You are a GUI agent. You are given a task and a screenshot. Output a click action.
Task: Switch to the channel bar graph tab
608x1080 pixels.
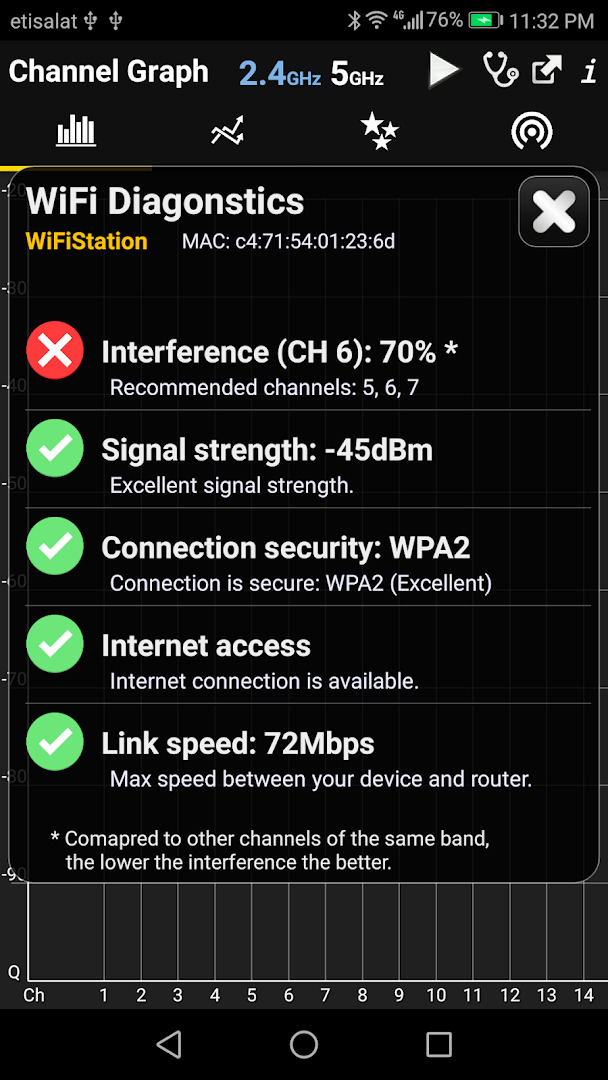pos(76,130)
